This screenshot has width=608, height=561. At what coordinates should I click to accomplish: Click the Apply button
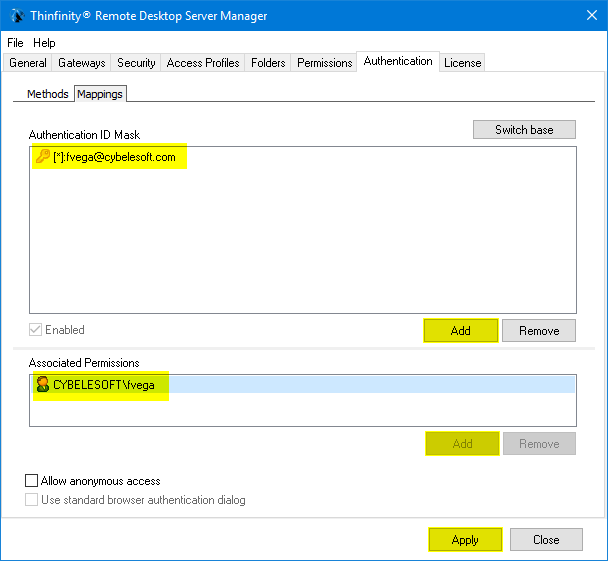tap(465, 540)
